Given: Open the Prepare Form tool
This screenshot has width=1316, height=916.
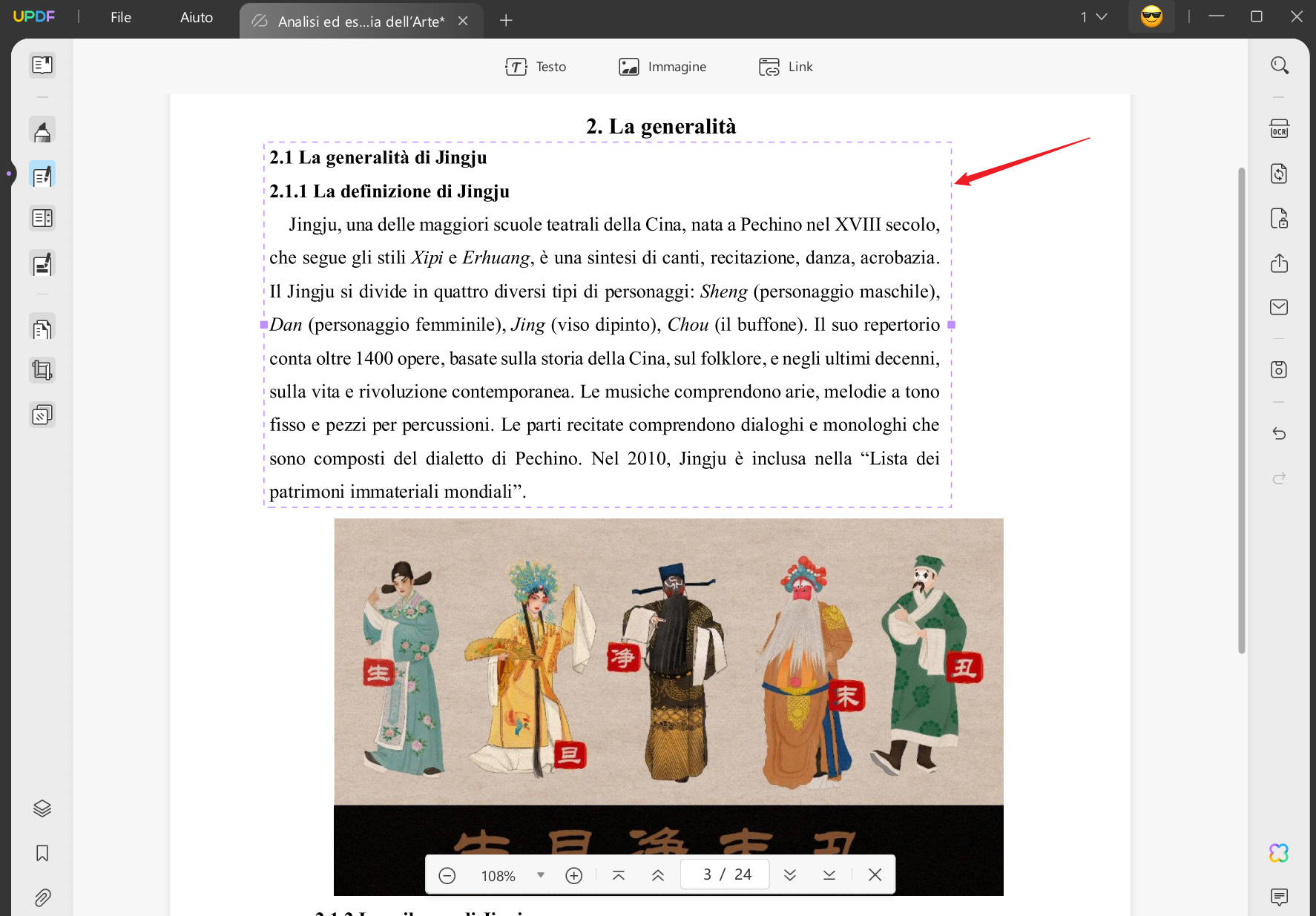Looking at the screenshot, I should click(x=42, y=219).
